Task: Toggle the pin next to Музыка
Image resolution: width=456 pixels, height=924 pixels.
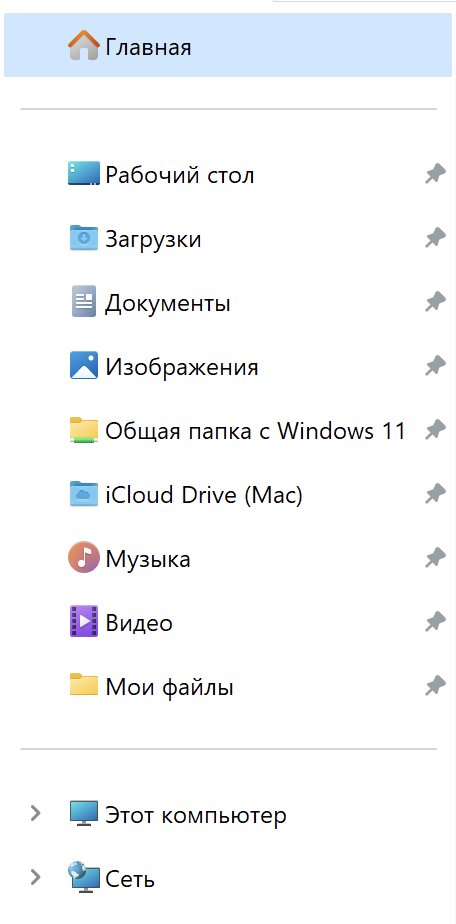Action: tap(435, 558)
